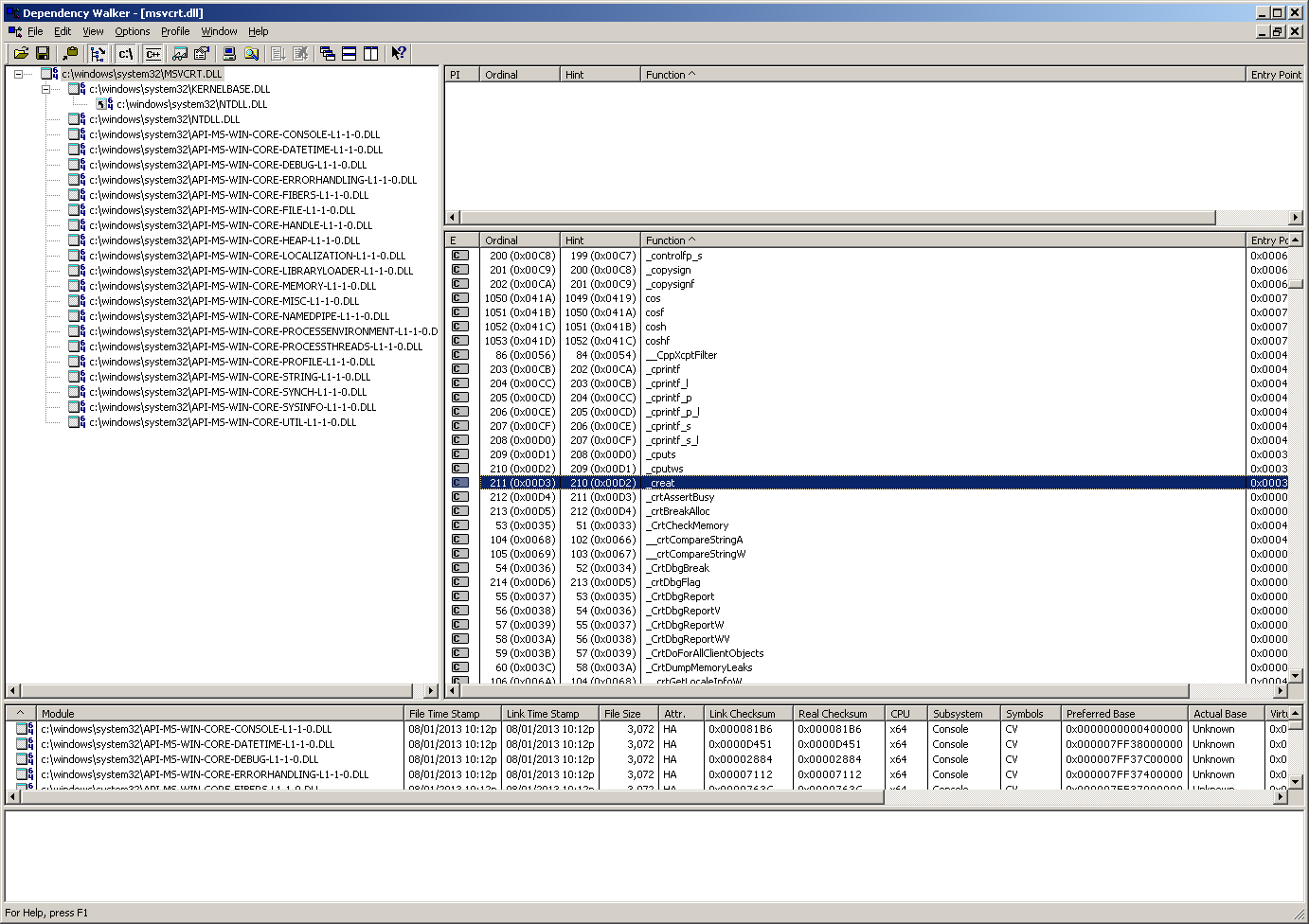Open the View menu
This screenshot has width=1309, height=924.
[x=93, y=31]
